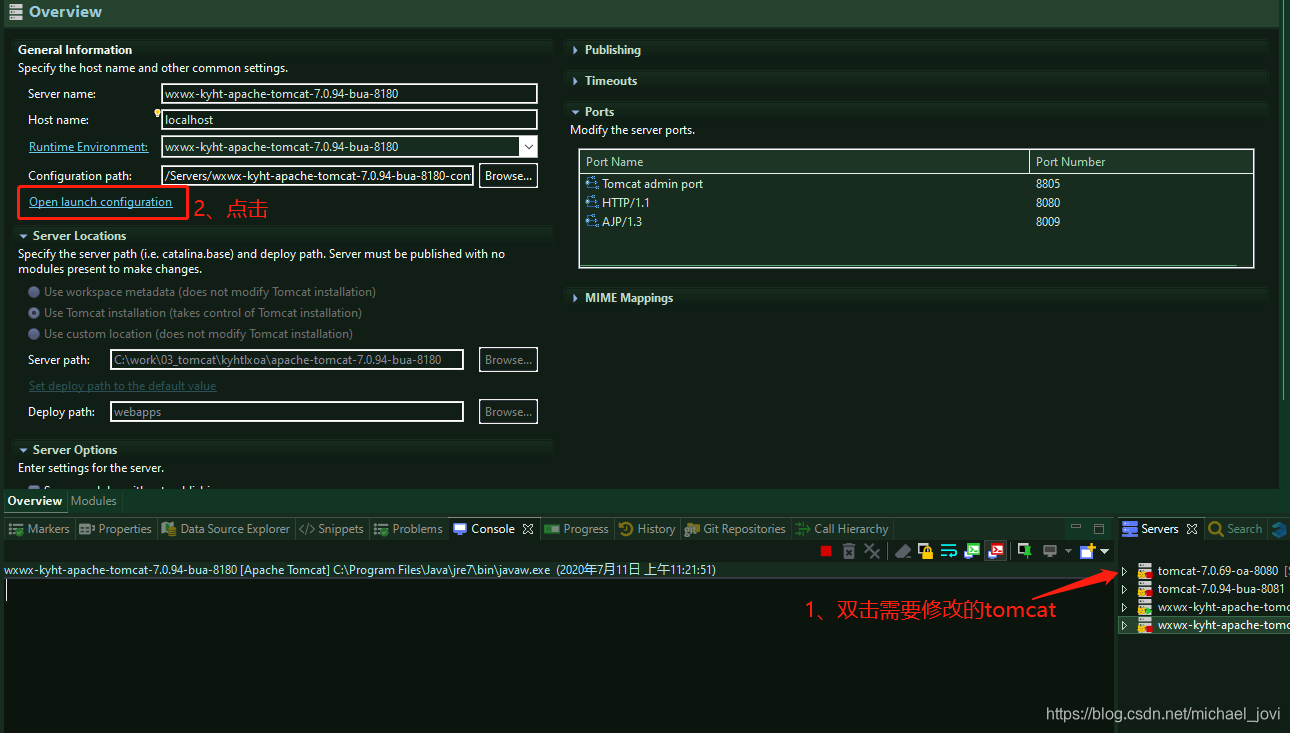Switch to the Overview editor tab
Viewport: 1290px width, 733px height.
coord(35,501)
